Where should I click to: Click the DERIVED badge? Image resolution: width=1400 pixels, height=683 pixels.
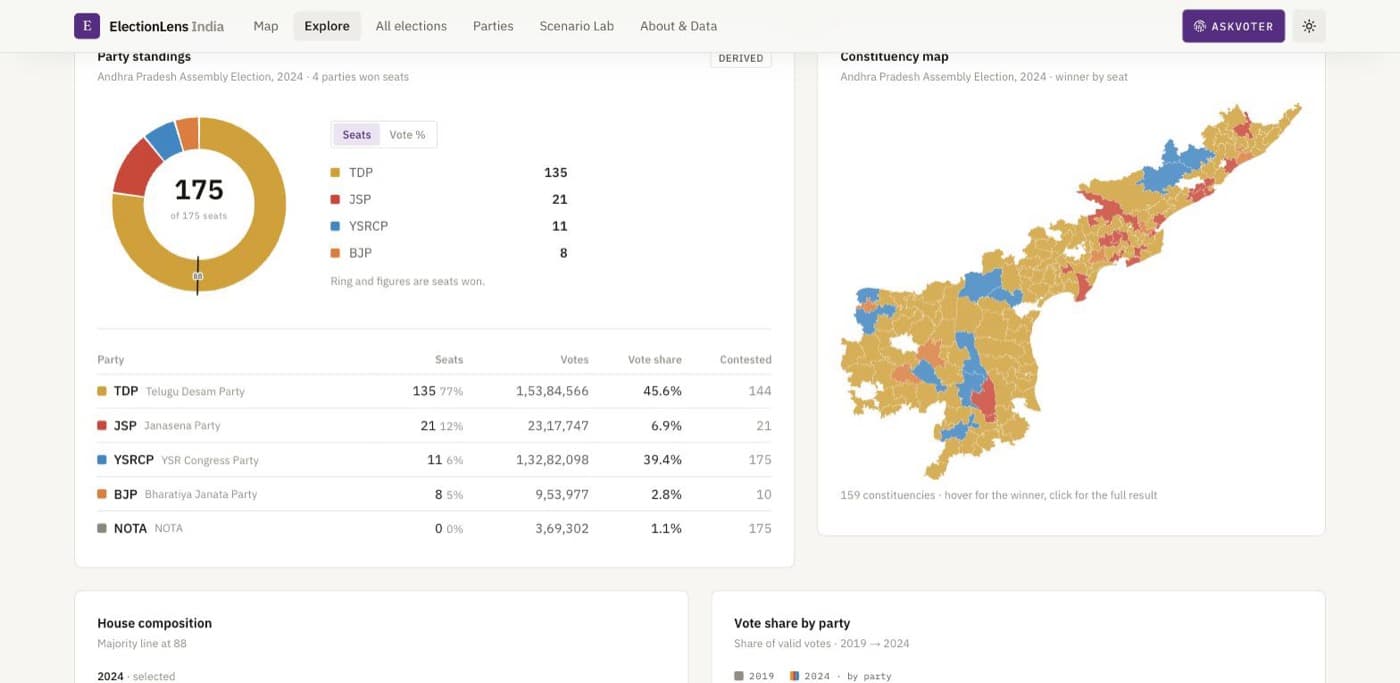coord(741,58)
